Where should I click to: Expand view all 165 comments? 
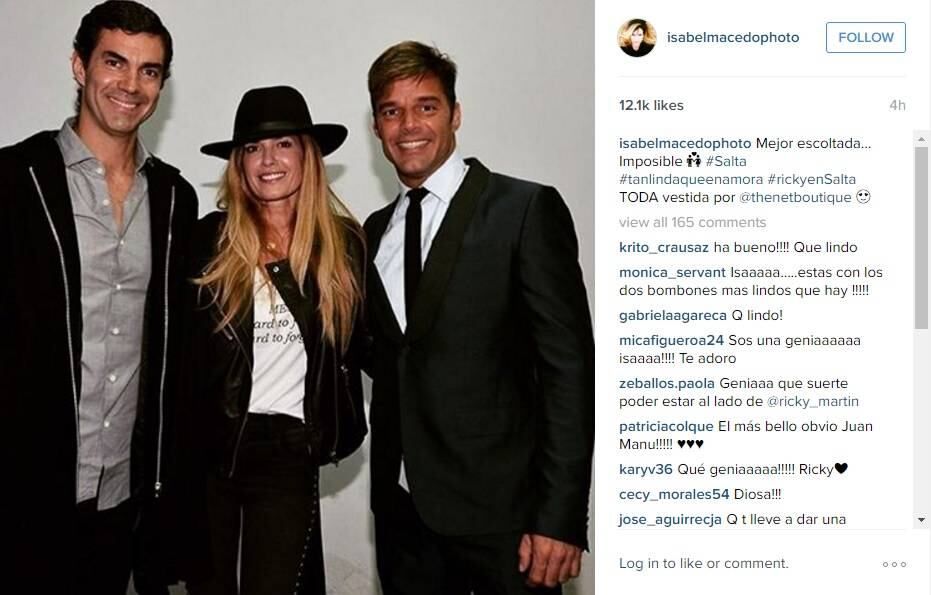coord(692,222)
